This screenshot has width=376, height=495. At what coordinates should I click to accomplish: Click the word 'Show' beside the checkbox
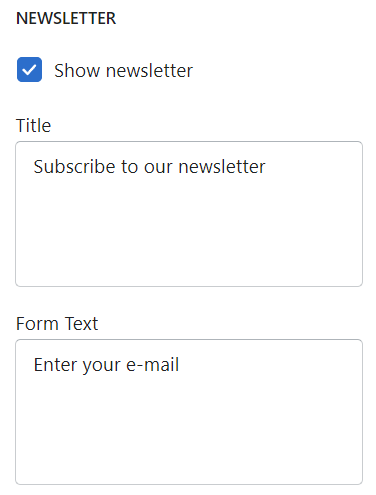pos(77,70)
